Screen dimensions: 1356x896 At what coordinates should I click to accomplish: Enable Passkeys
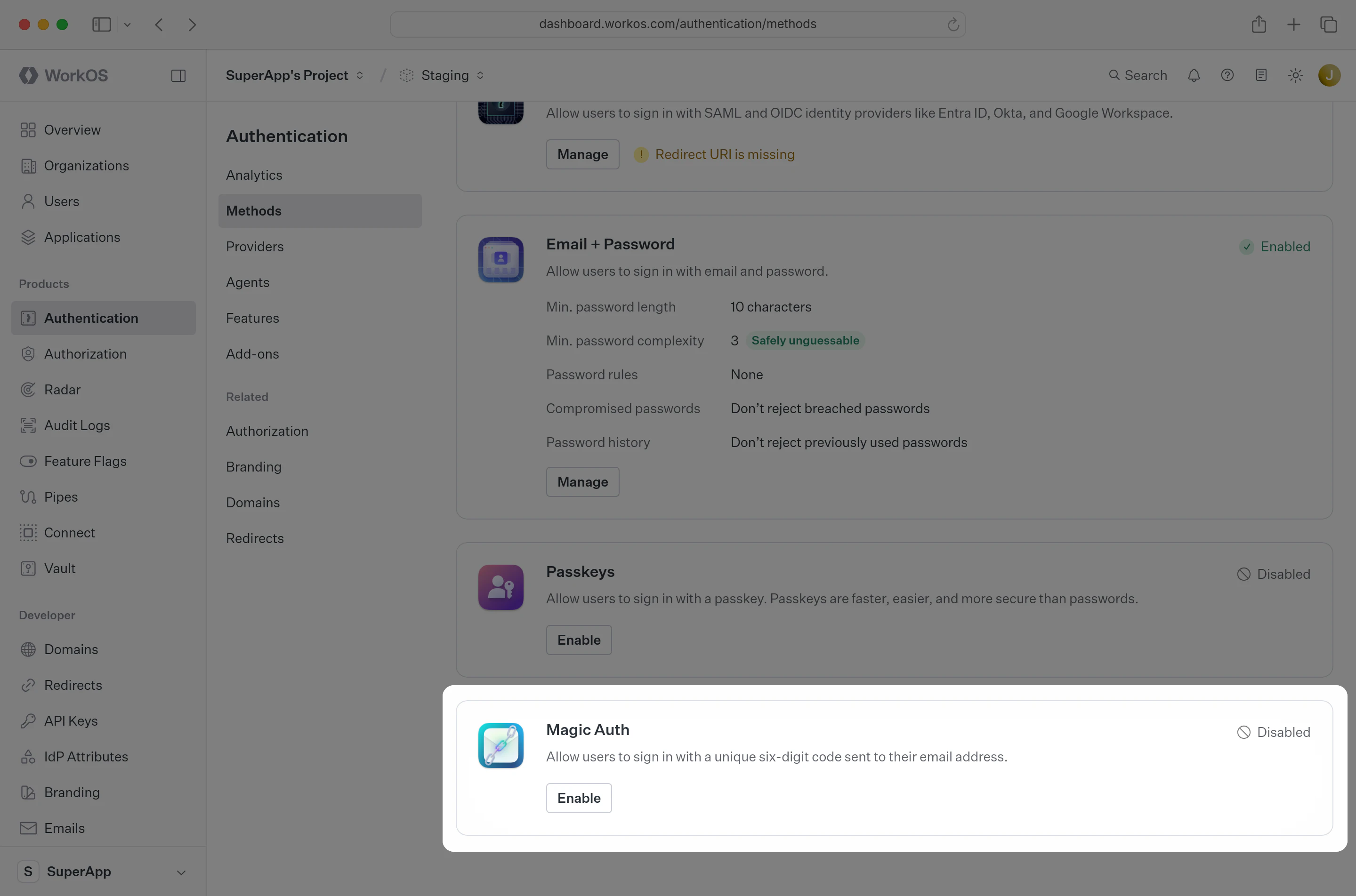tap(579, 640)
